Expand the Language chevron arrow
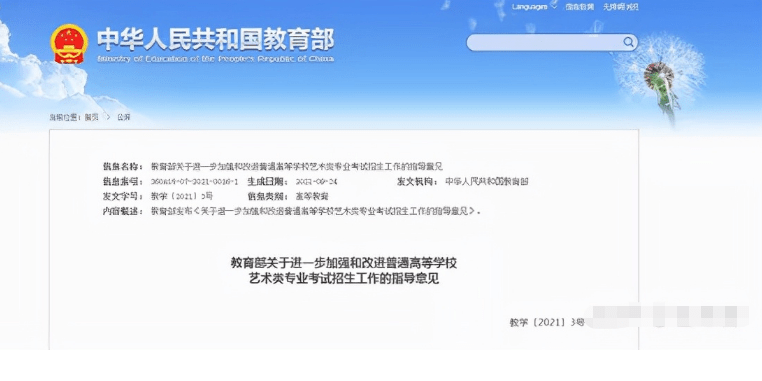 pyautogui.click(x=554, y=7)
